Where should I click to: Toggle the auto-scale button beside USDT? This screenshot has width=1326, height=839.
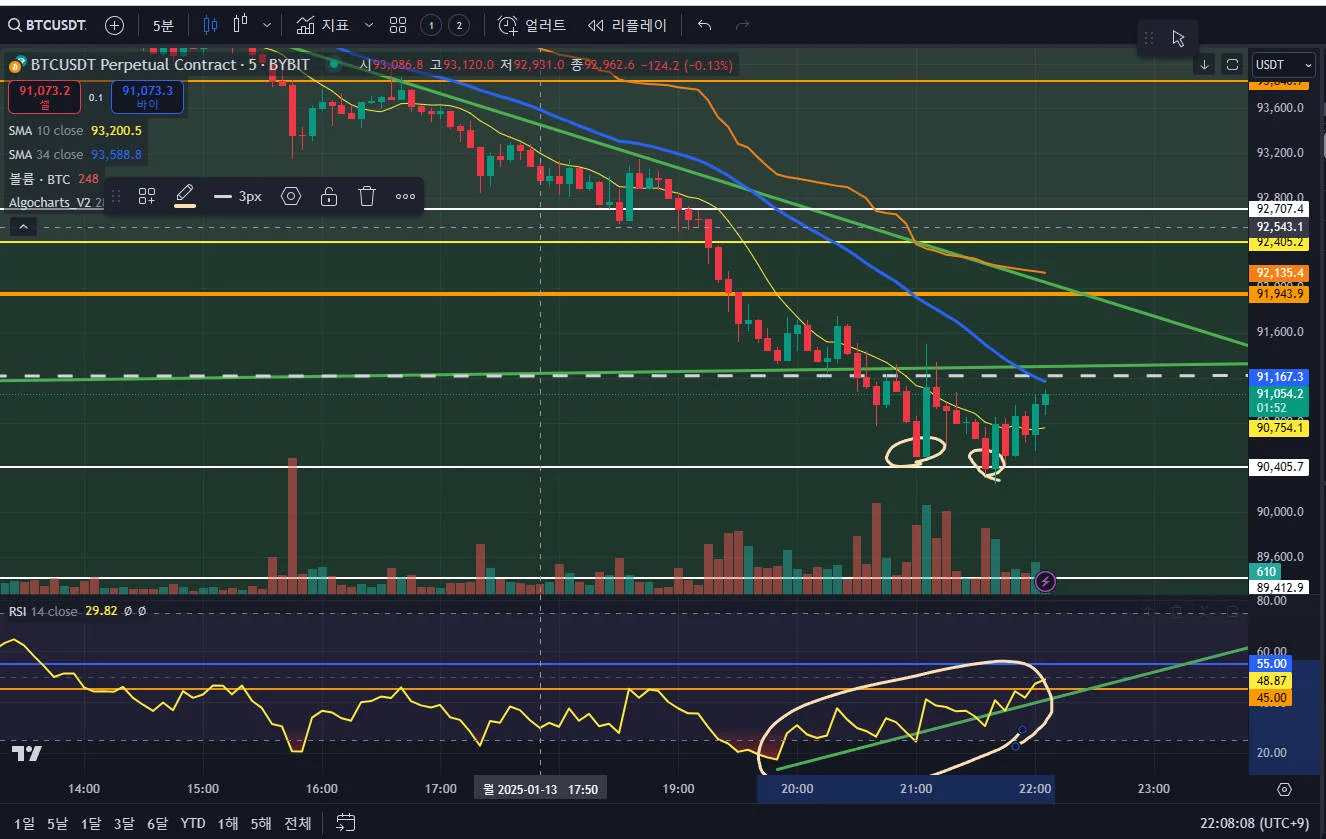click(x=1233, y=64)
